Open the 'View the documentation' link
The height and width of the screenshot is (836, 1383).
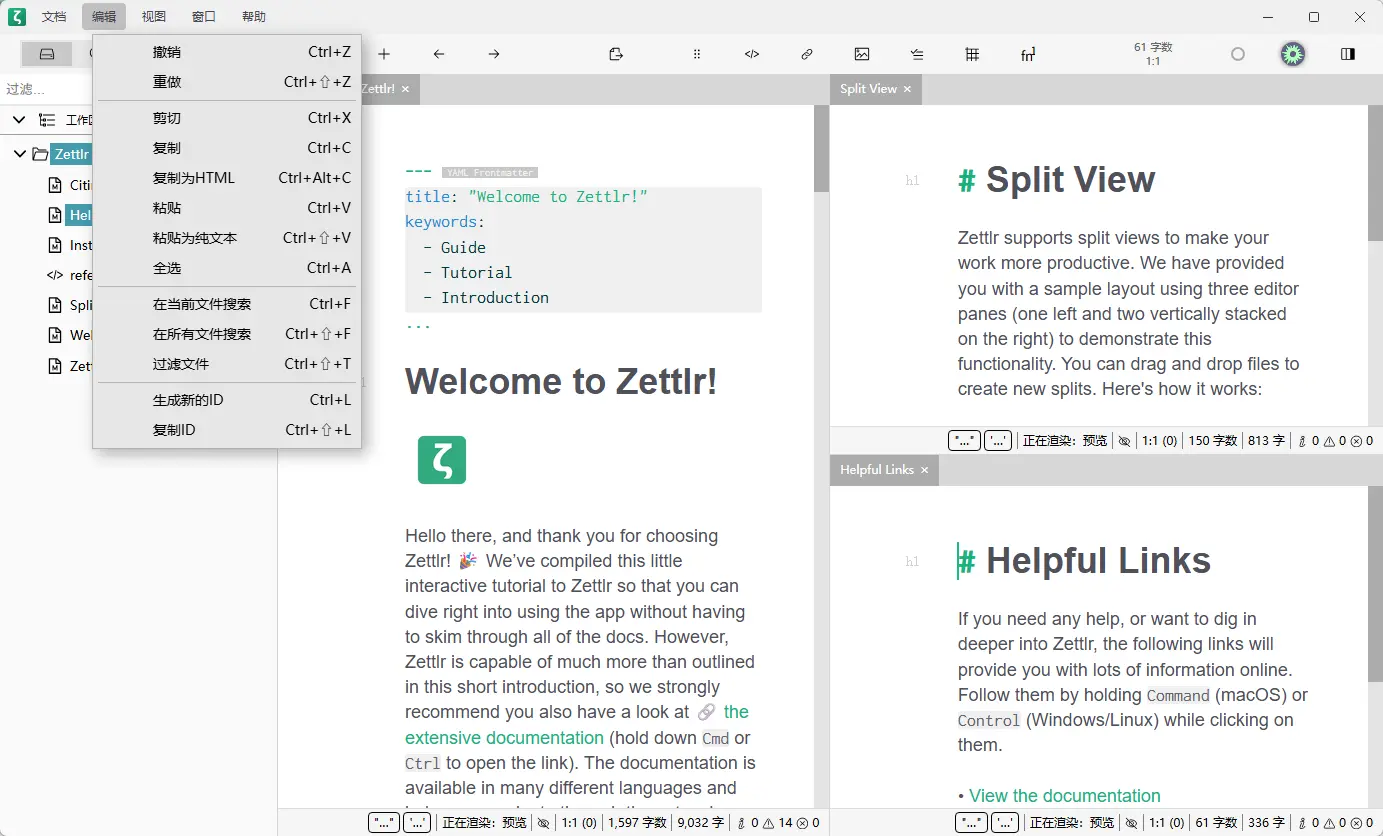[1065, 796]
